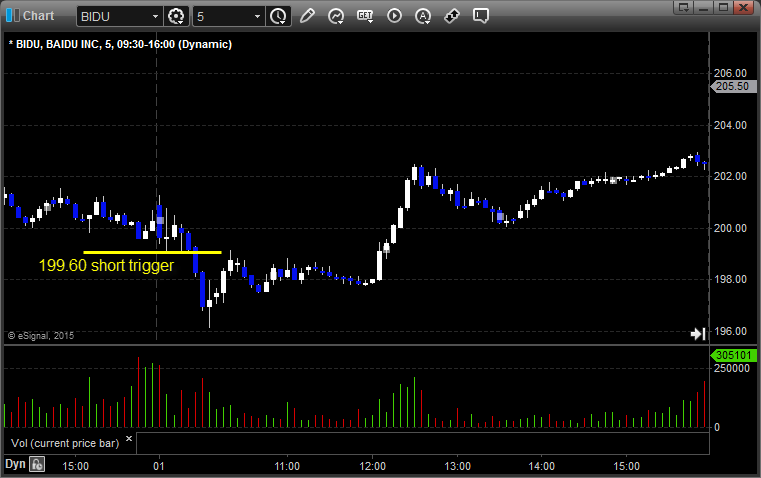Click the '199.60 short trigger' annotation text
The height and width of the screenshot is (478, 761).
point(106,265)
